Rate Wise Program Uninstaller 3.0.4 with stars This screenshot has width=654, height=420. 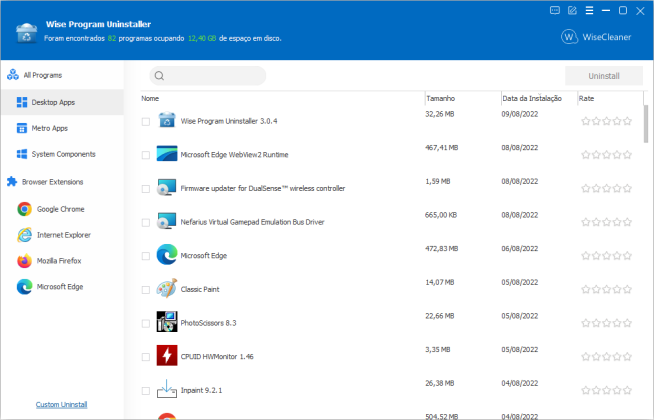pyautogui.click(x=606, y=121)
